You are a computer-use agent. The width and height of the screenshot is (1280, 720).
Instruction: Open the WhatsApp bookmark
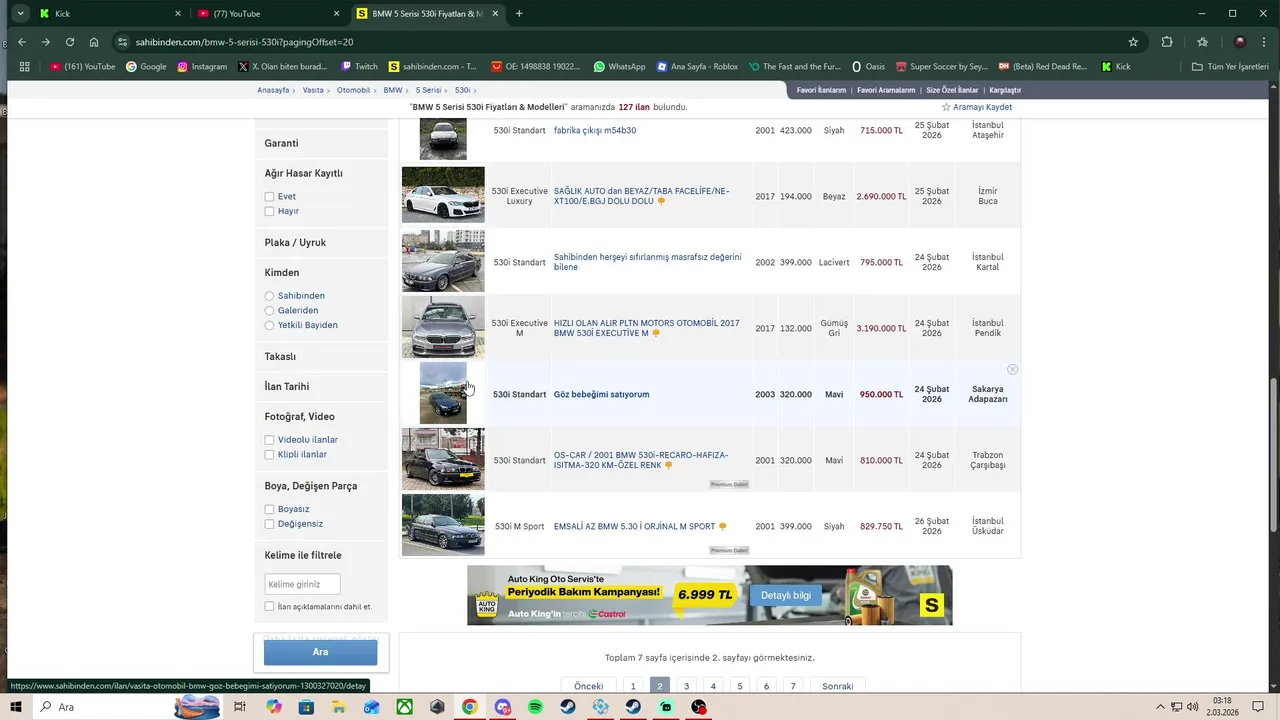click(619, 67)
